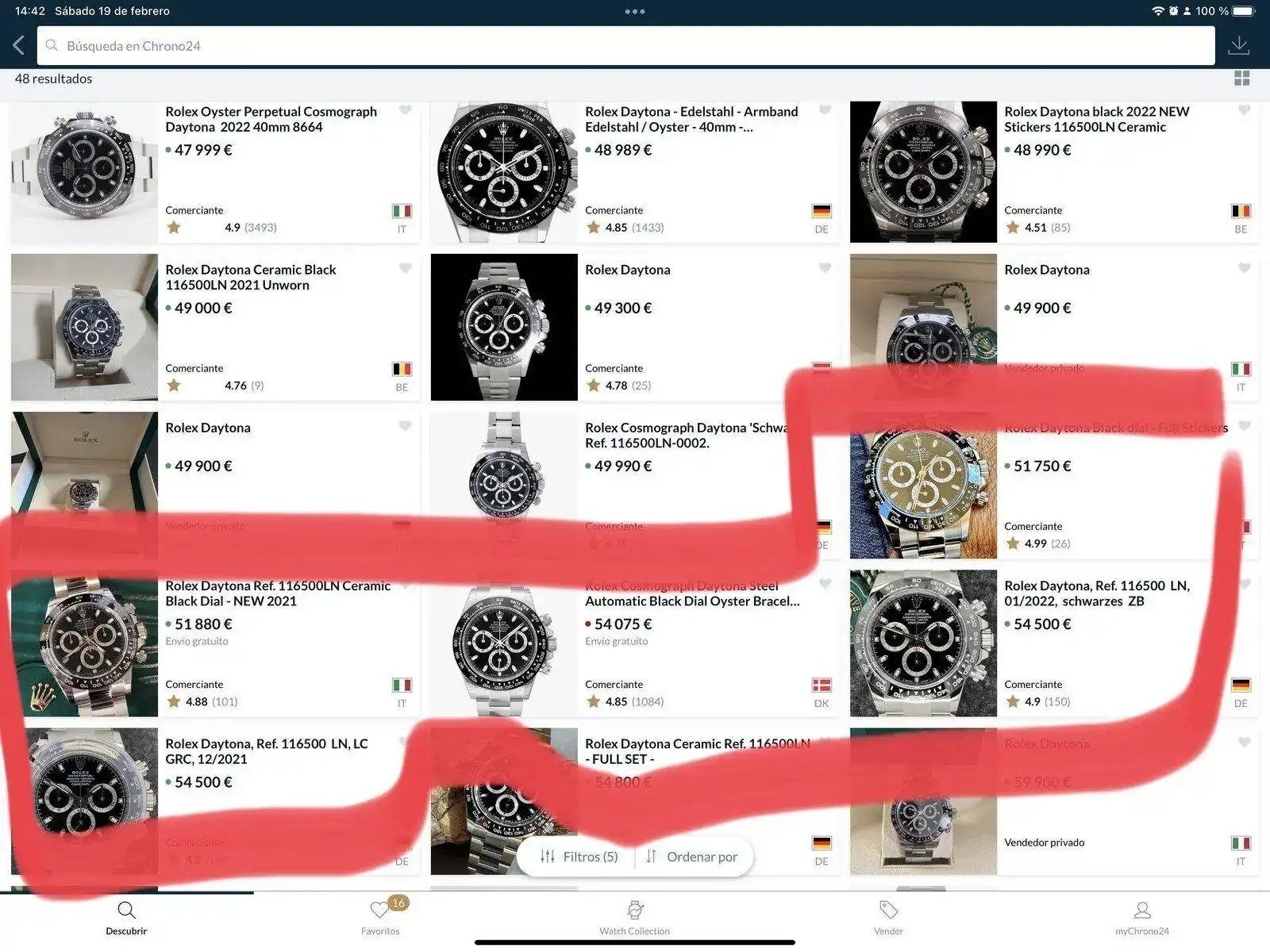Tap the download icon beside search bar
This screenshot has height=952, width=1270.
click(1239, 45)
